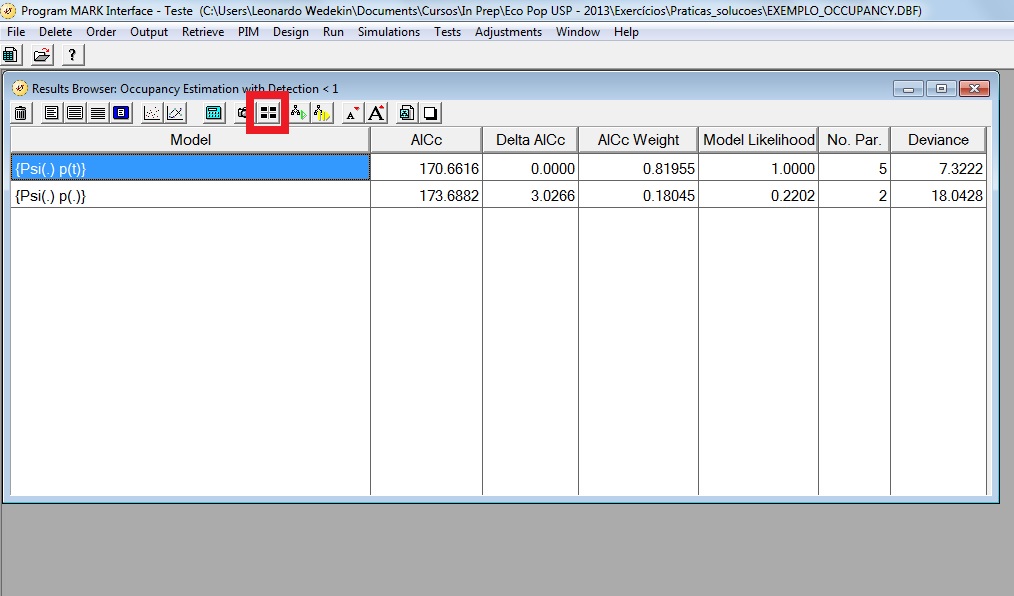This screenshot has height=596, width=1014.
Task: Click Delta AICc value 3.0266
Action: point(553,196)
